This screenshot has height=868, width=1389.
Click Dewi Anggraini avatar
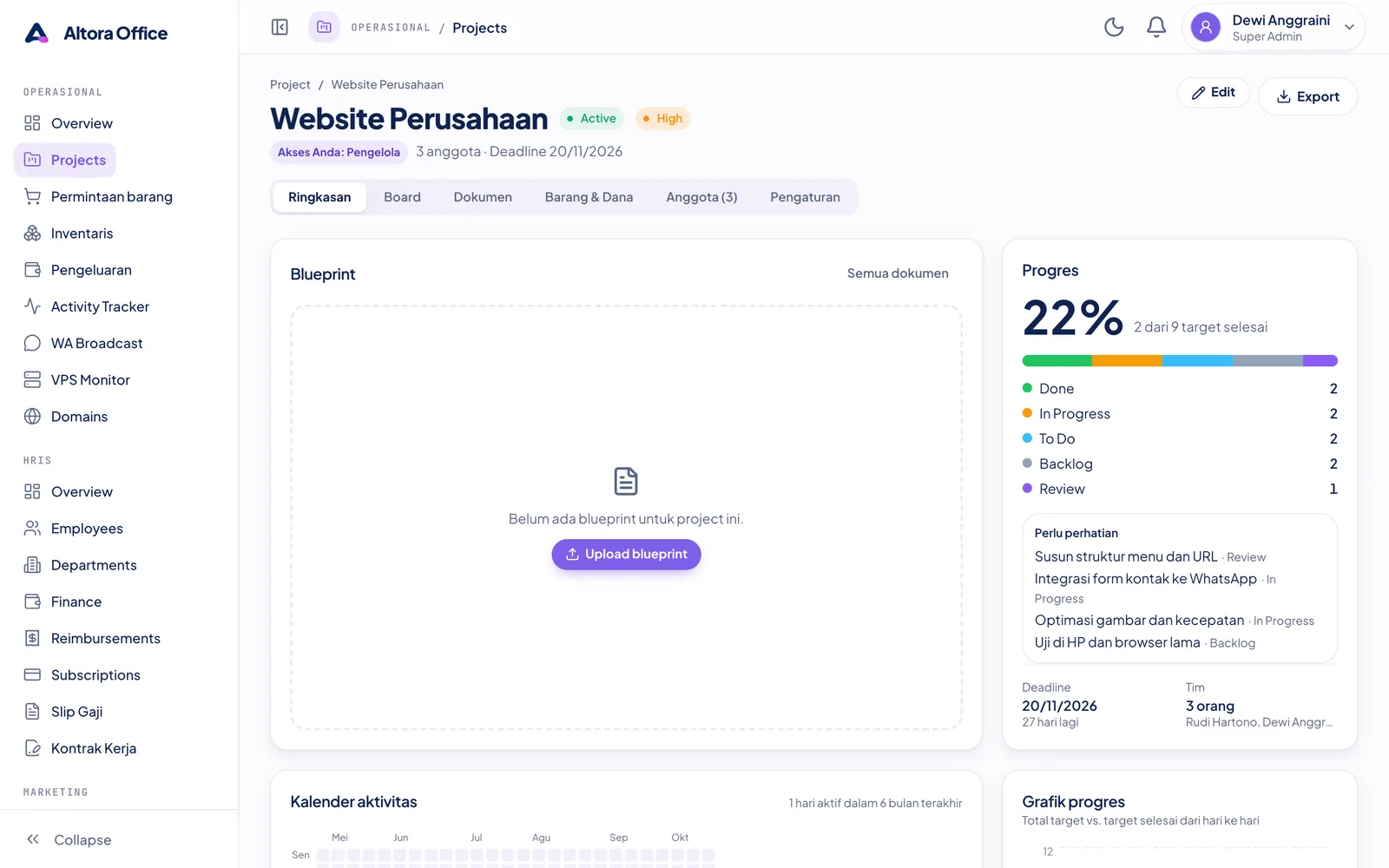coord(1205,27)
